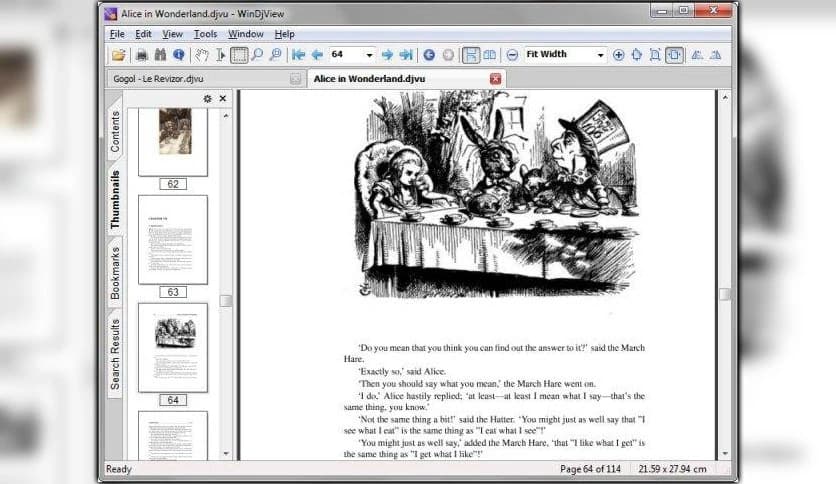Toggle the Fit Width zoom button

point(674,55)
